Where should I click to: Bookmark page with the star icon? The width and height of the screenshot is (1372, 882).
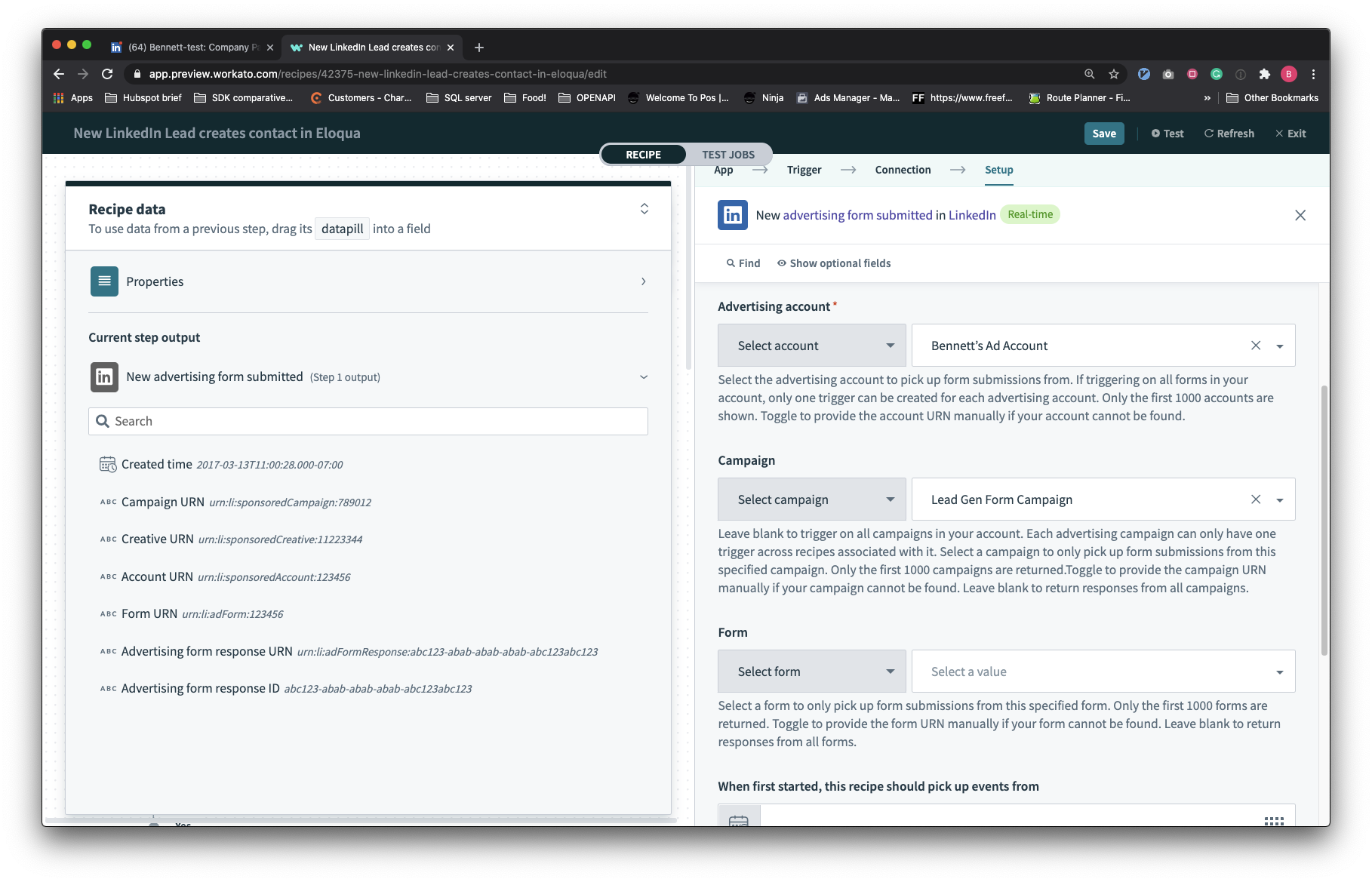click(x=1114, y=74)
